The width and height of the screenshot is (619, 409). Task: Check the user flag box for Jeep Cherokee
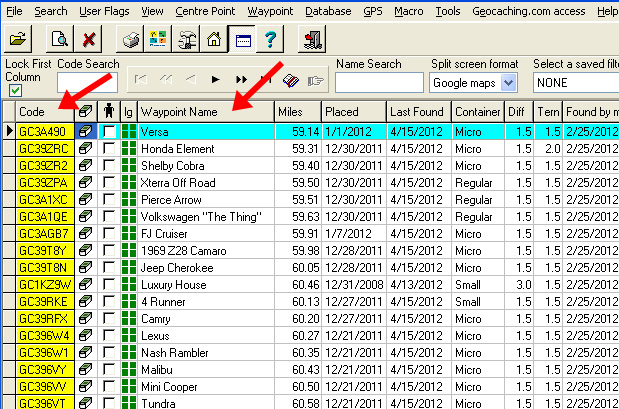[x=109, y=268]
